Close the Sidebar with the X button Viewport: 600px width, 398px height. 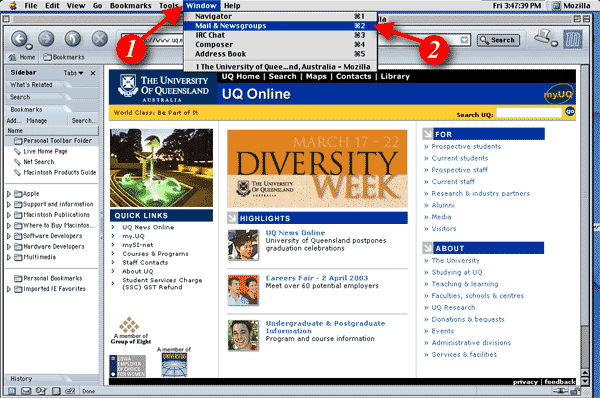[x=93, y=73]
